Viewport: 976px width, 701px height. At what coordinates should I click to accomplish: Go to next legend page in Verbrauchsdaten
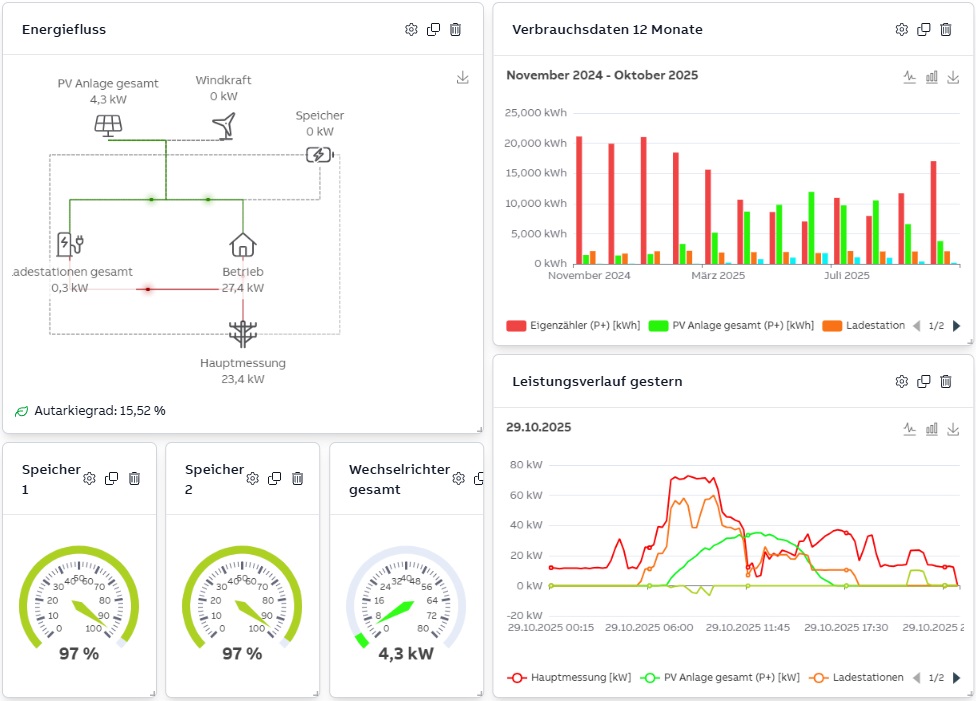956,326
